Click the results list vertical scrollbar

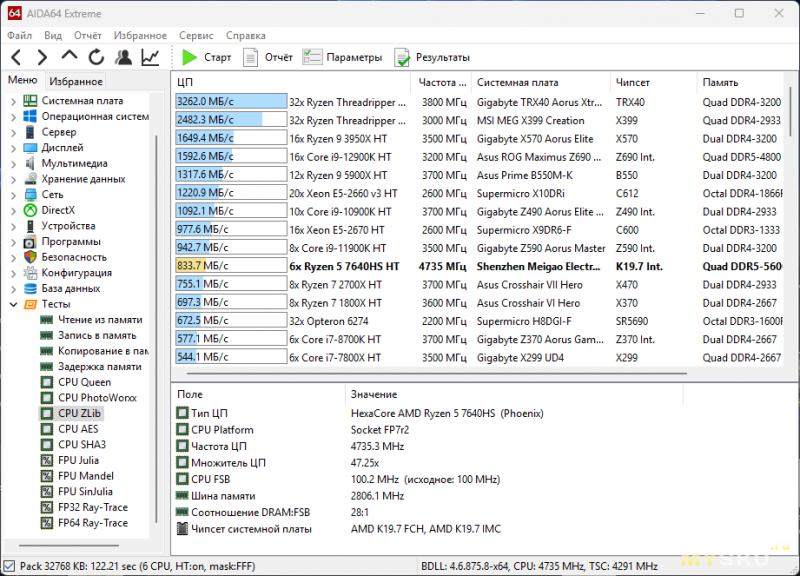[x=791, y=112]
